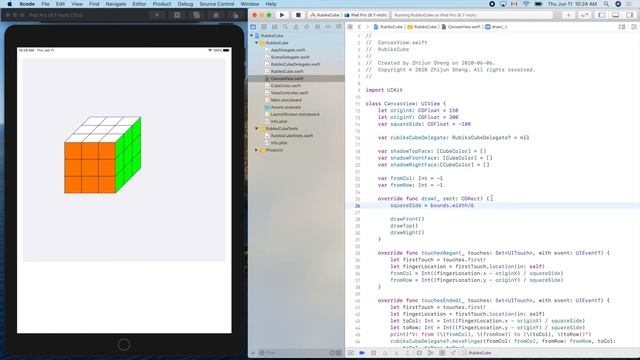Show the Breakpoint navigator
The width and height of the screenshot is (640, 360).
(328, 27)
